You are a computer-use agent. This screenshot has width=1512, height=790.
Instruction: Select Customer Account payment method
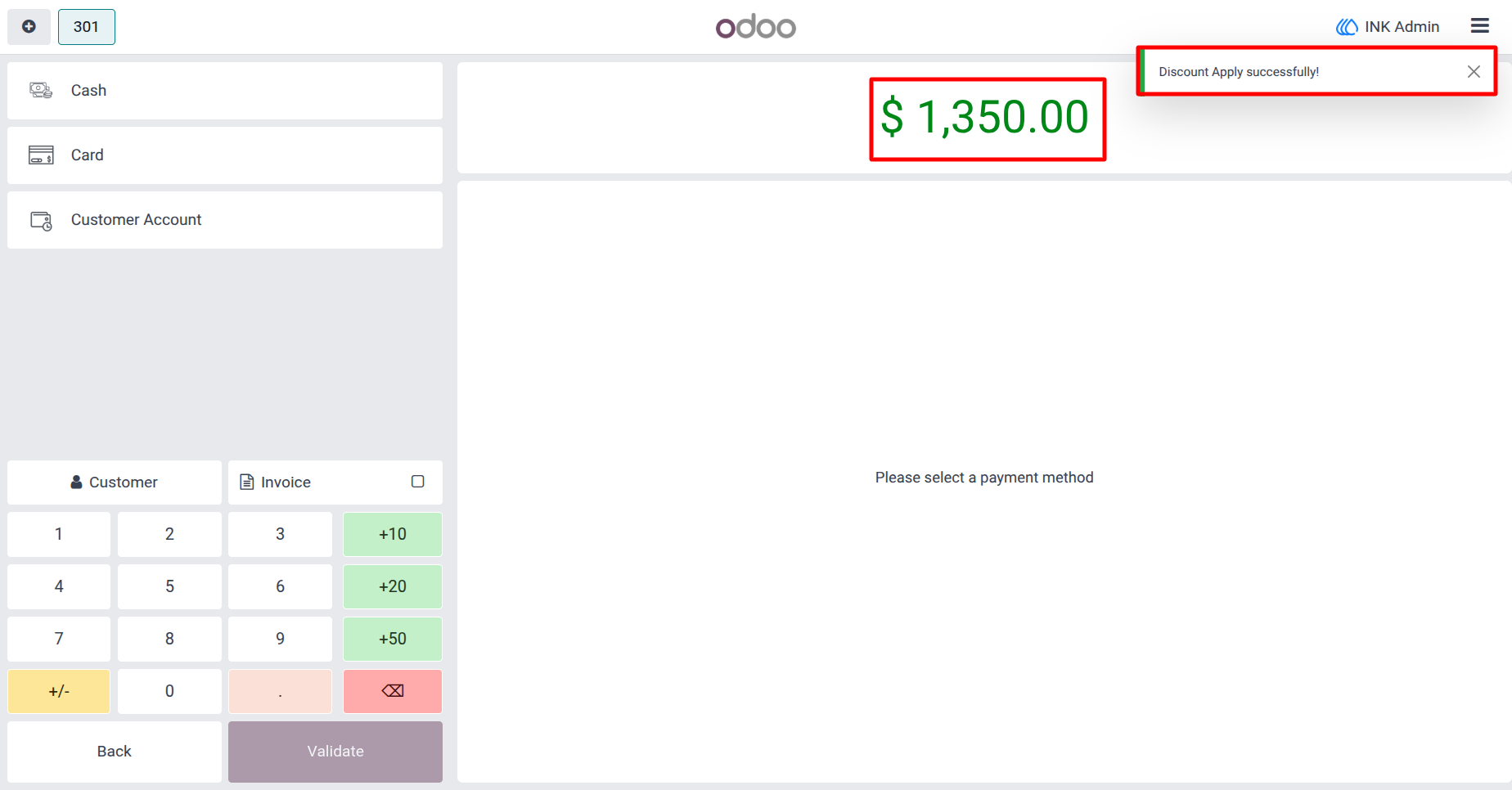[x=225, y=220]
